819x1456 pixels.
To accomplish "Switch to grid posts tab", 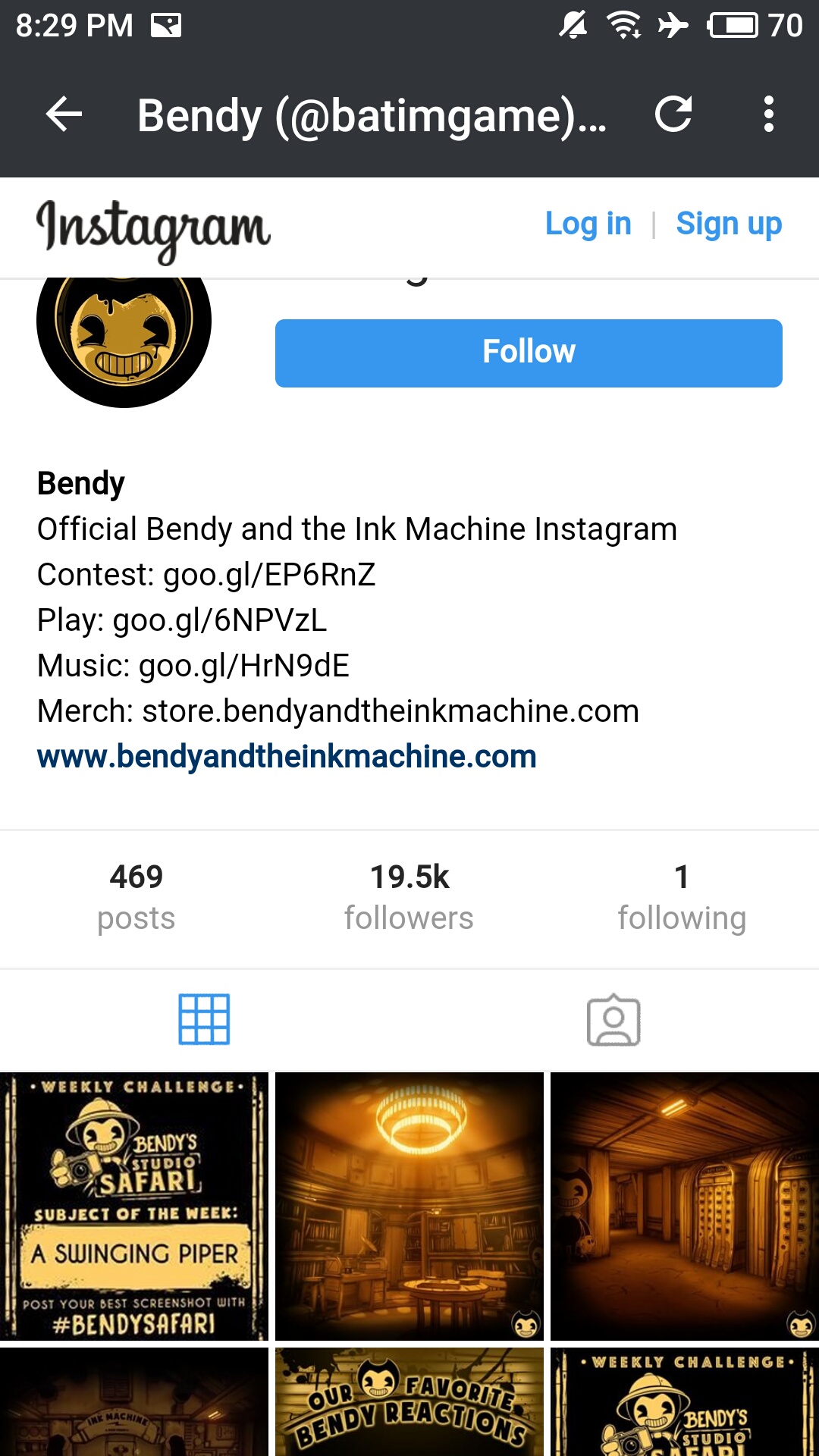I will coord(204,1019).
